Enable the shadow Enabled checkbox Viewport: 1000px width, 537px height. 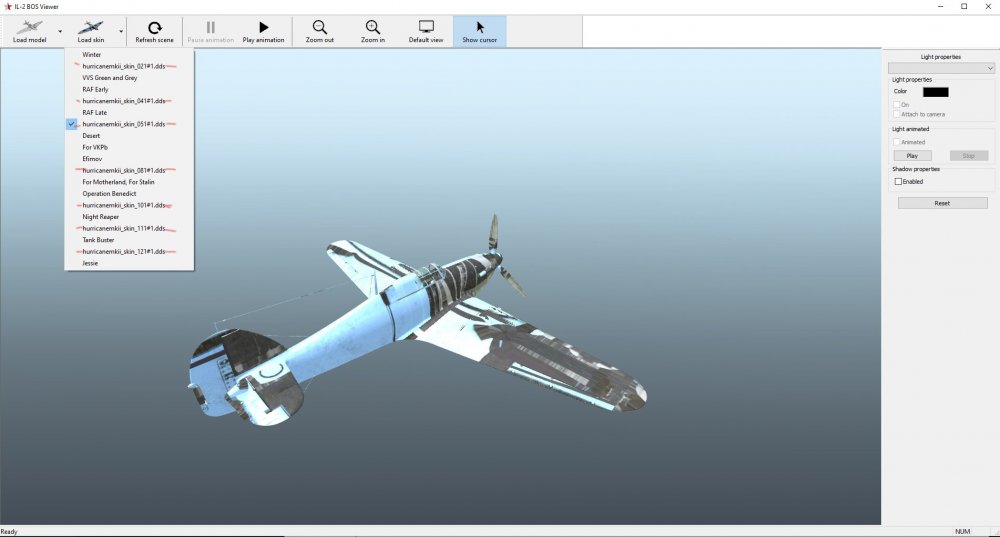(898, 182)
